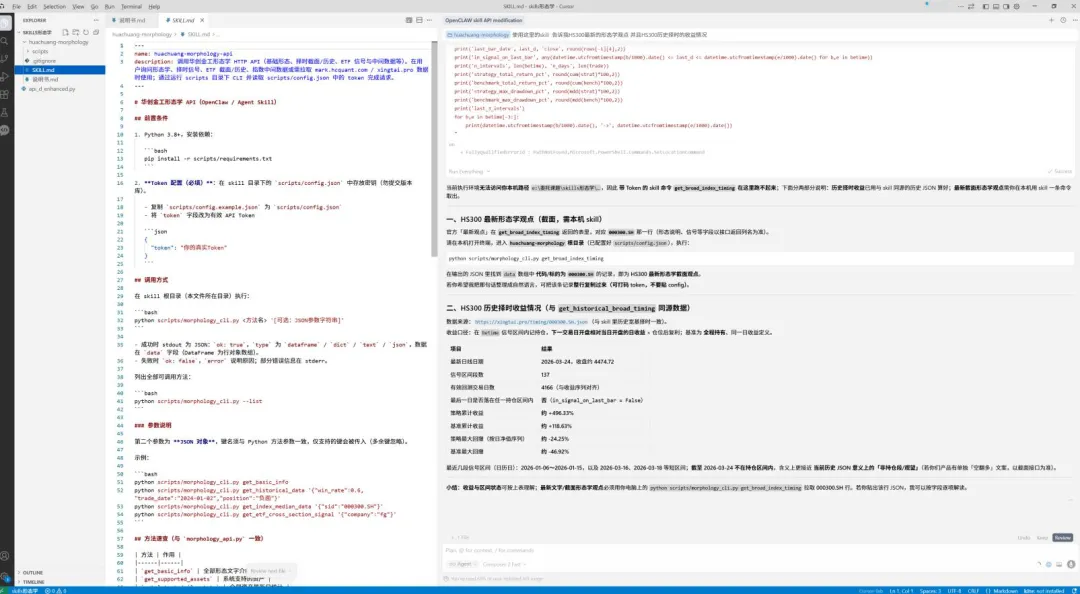The height and width of the screenshot is (594, 1080).
Task: Open the Search view in activity bar
Action: 5,41
